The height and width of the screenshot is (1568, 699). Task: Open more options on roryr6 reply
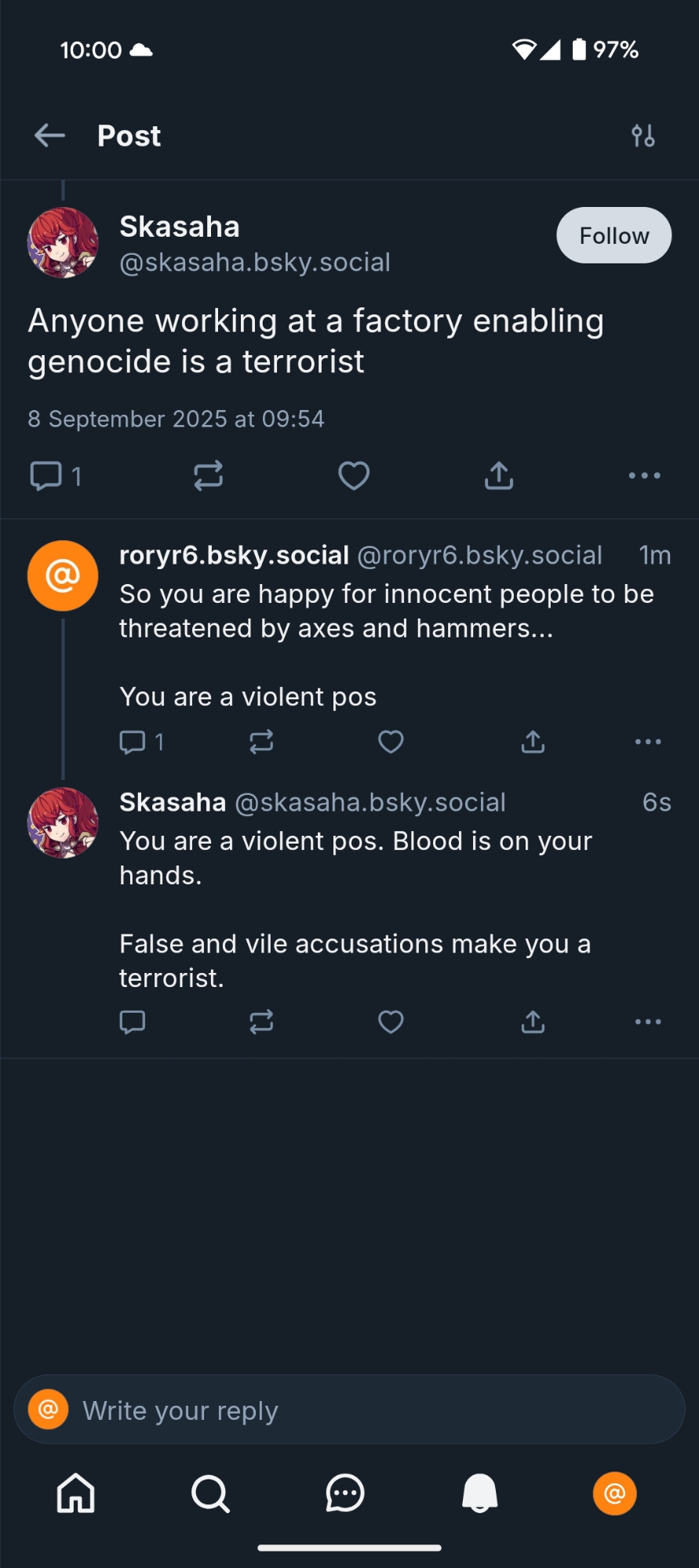648,742
